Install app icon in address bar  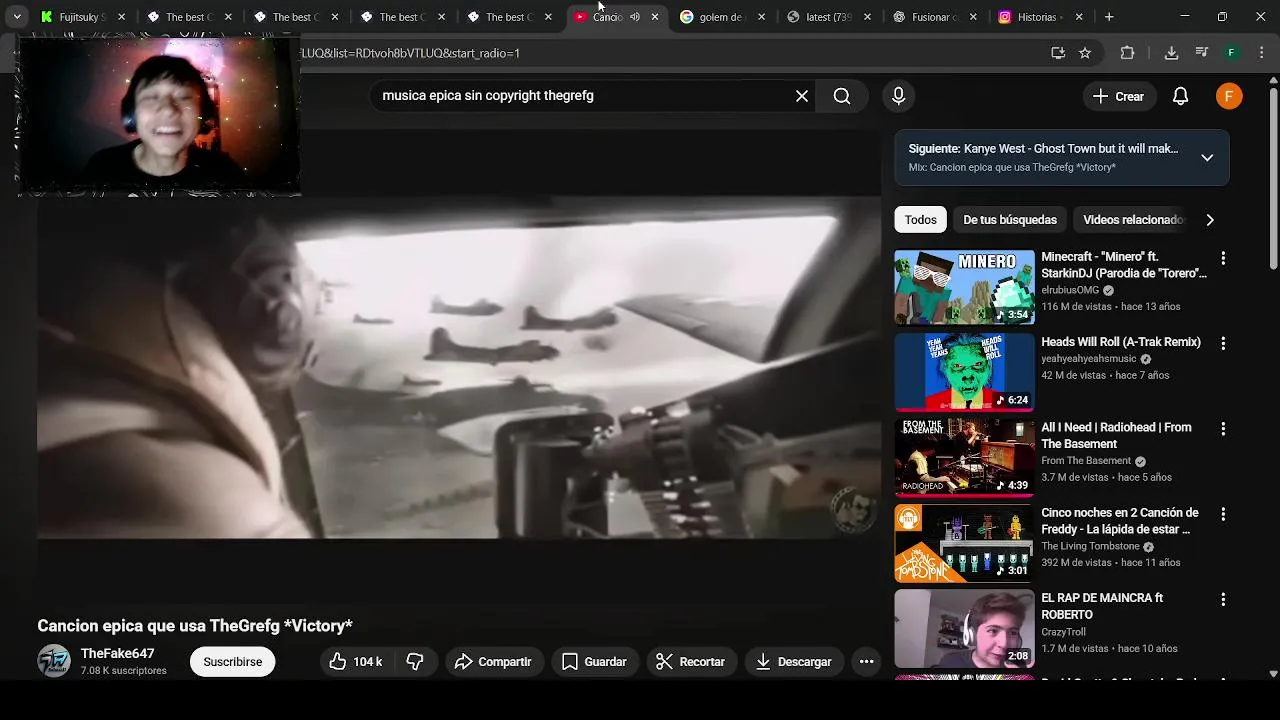(1058, 53)
